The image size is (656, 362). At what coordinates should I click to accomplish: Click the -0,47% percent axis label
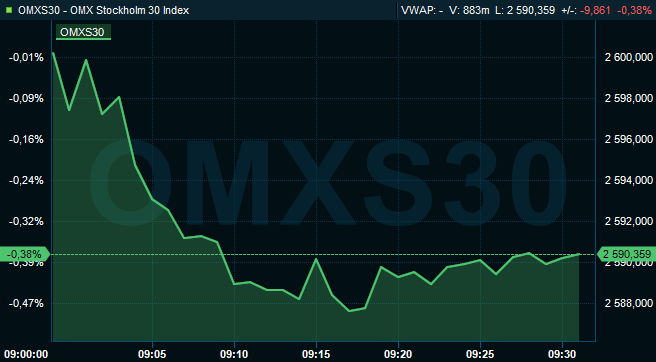26,303
